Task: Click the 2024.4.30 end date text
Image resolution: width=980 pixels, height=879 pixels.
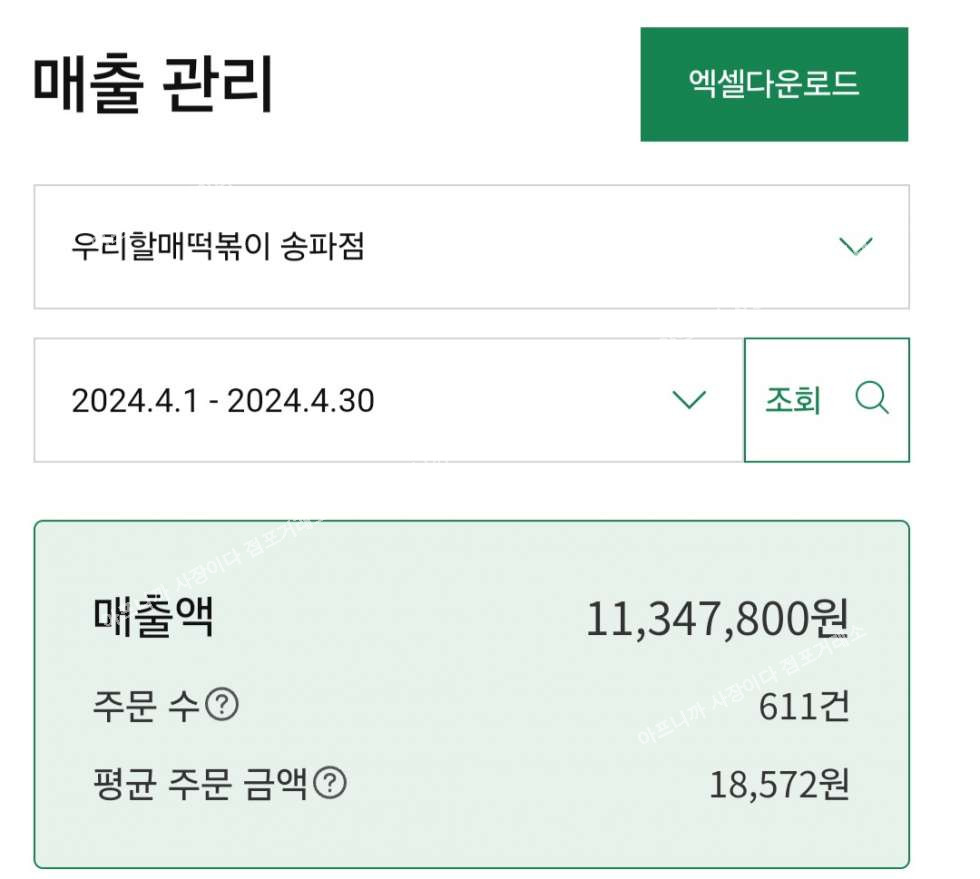Action: 300,401
